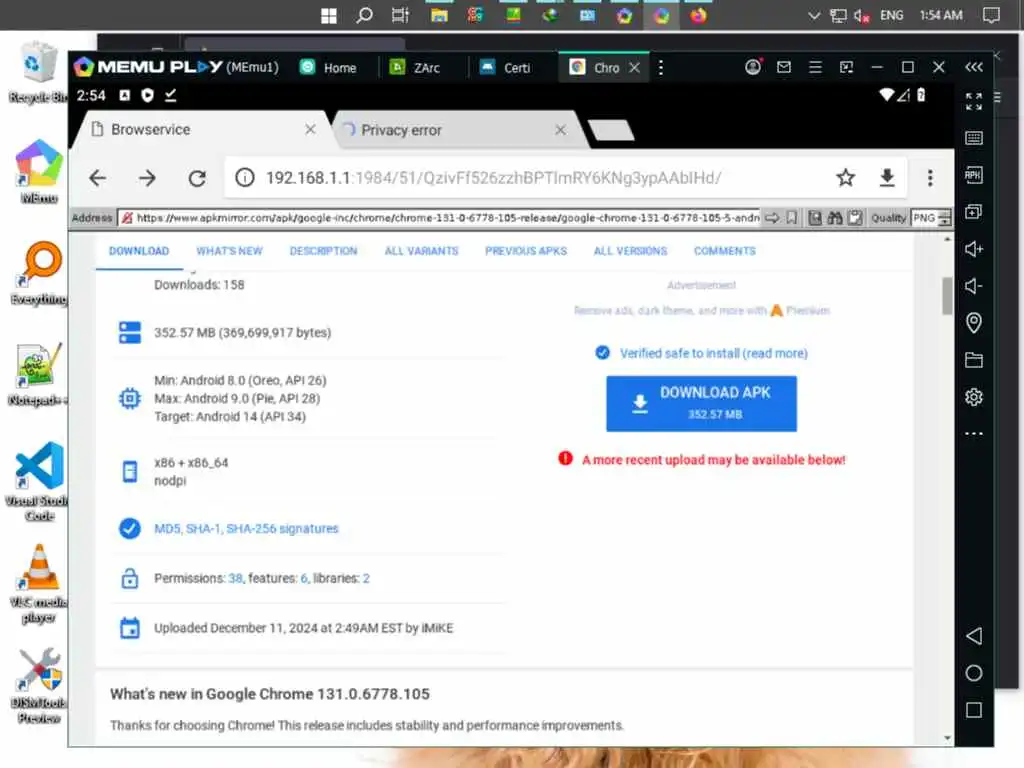Open Verified safe to install link
1024x768 pixels.
coord(713,353)
